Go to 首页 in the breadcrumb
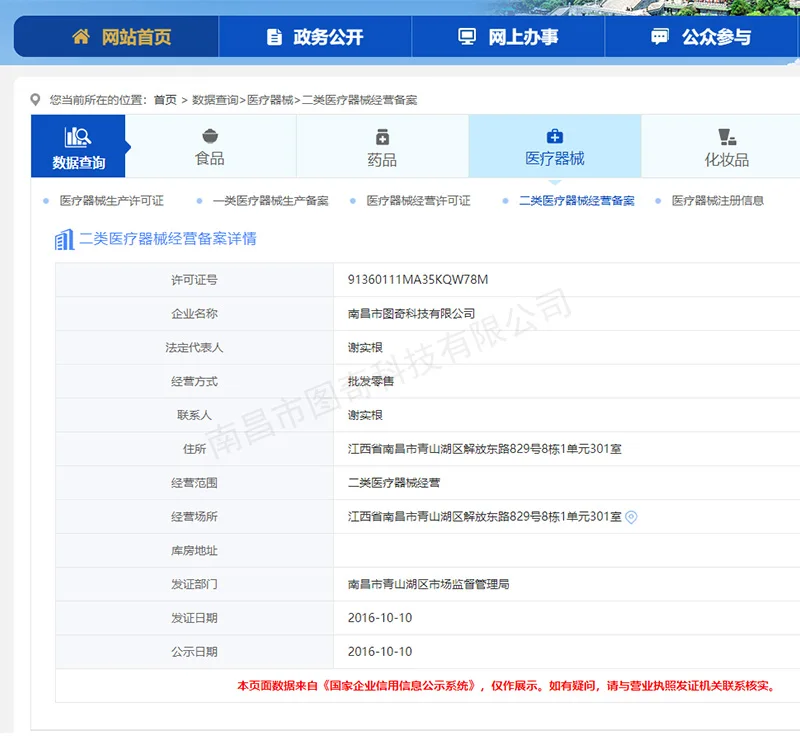The height and width of the screenshot is (750, 800). click(165, 100)
